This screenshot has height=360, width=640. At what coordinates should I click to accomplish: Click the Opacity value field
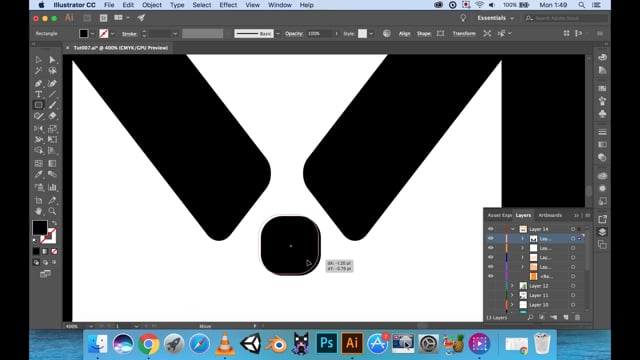tap(320, 33)
